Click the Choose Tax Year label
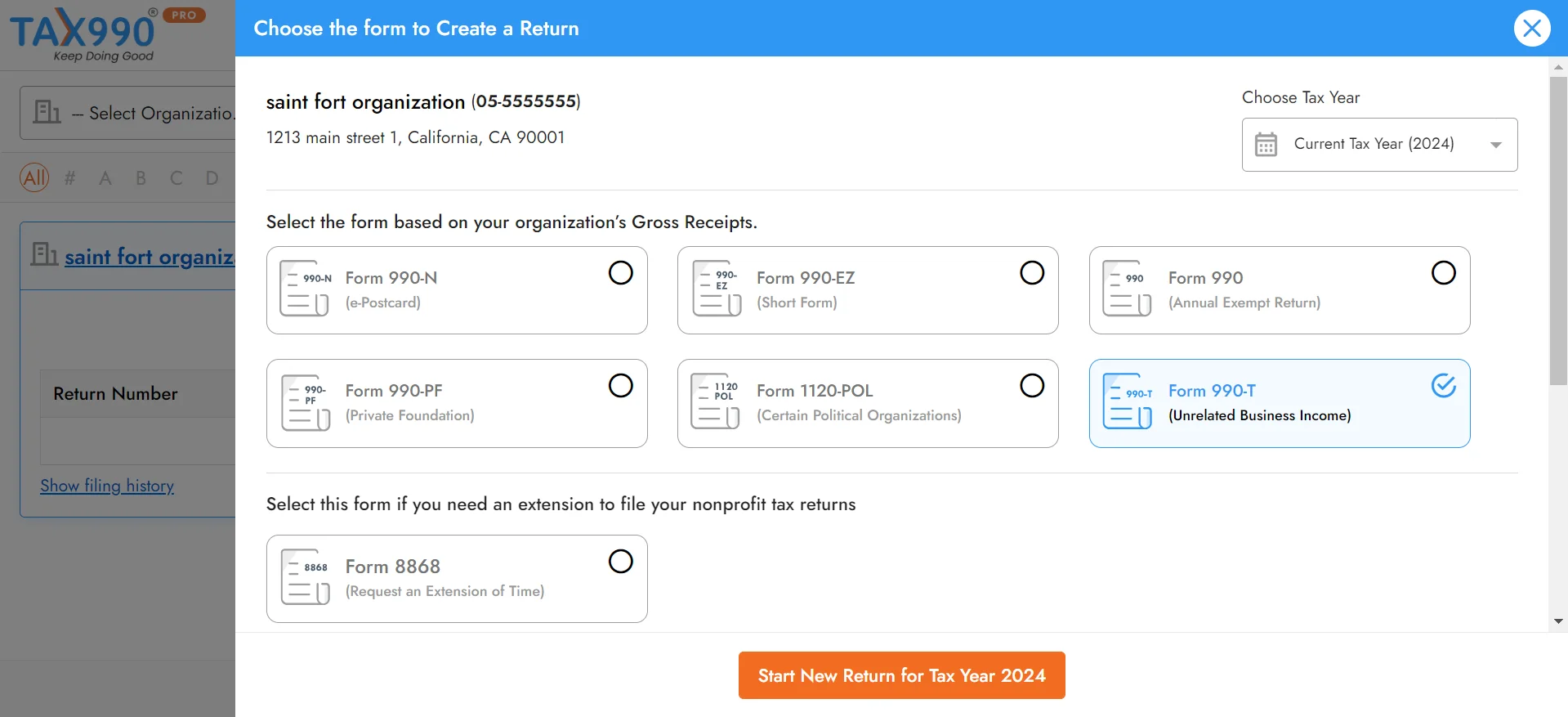This screenshot has height=717, width=1568. pos(1301,97)
